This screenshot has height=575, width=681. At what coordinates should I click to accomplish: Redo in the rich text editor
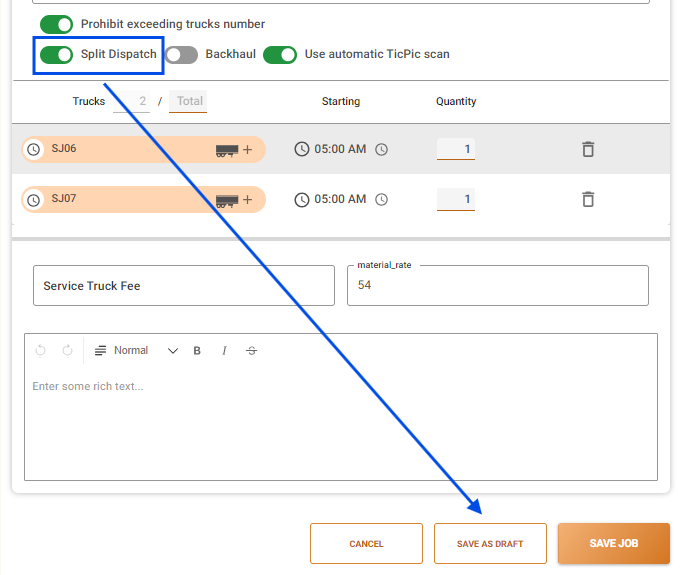coord(67,350)
